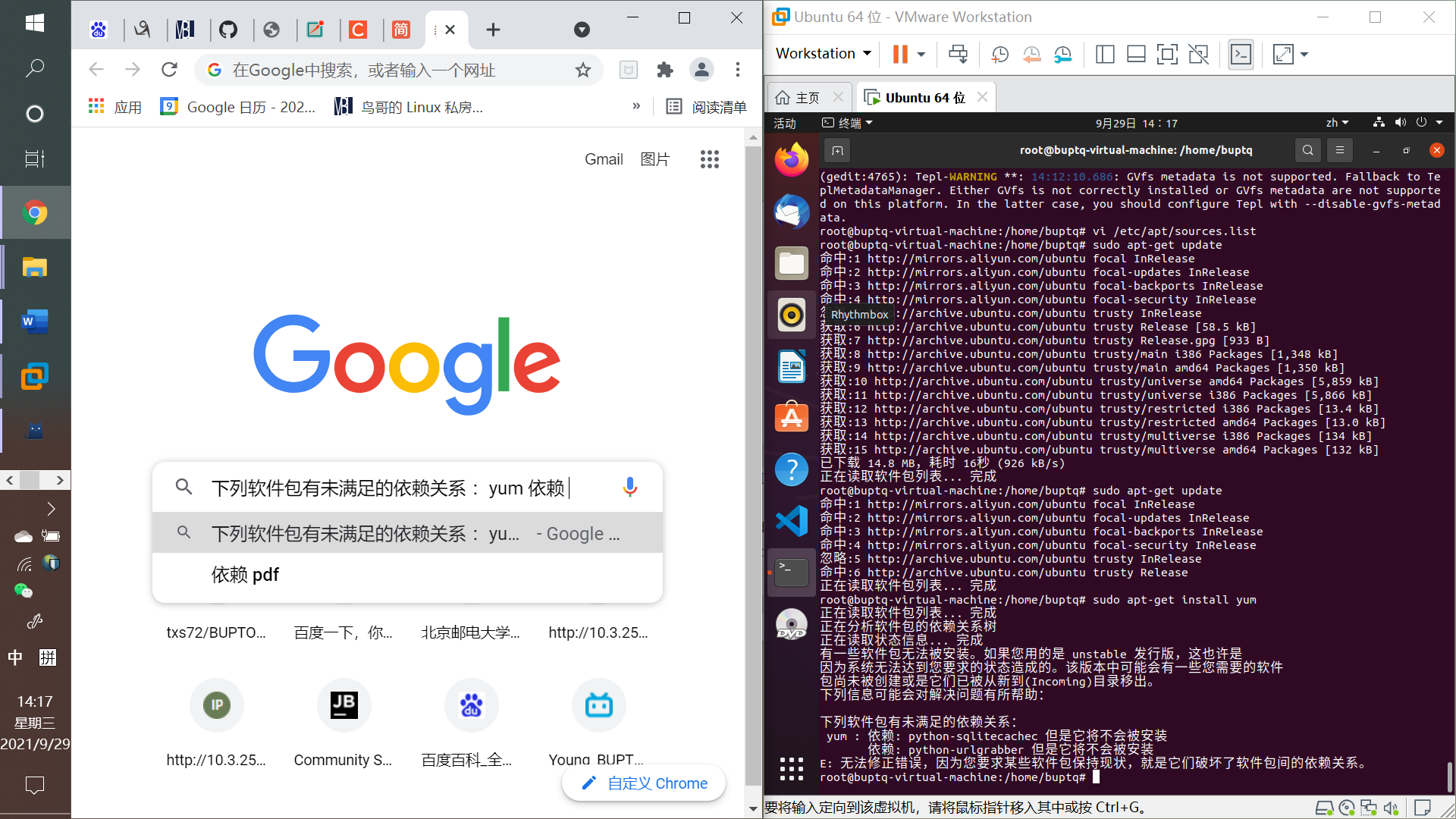Image resolution: width=1456 pixels, height=819 pixels.
Task: Open Cortana circle icon on the taskbar
Action: pyautogui.click(x=35, y=114)
